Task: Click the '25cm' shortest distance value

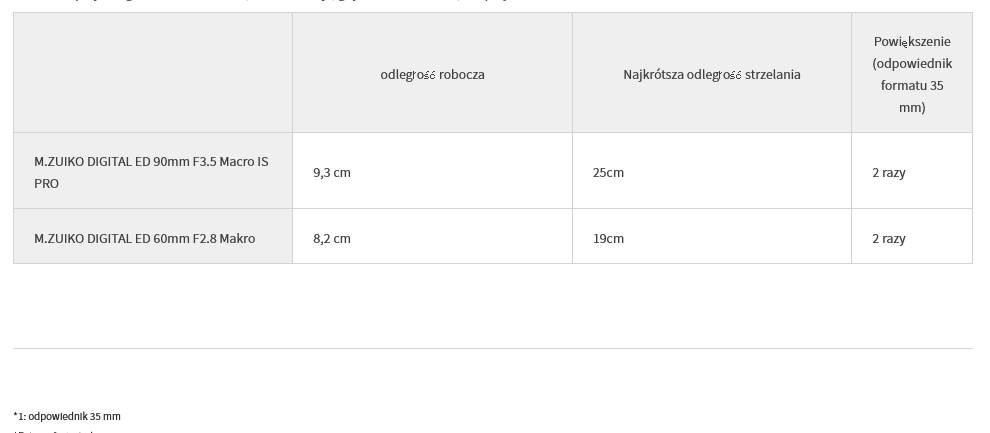Action: click(x=608, y=173)
